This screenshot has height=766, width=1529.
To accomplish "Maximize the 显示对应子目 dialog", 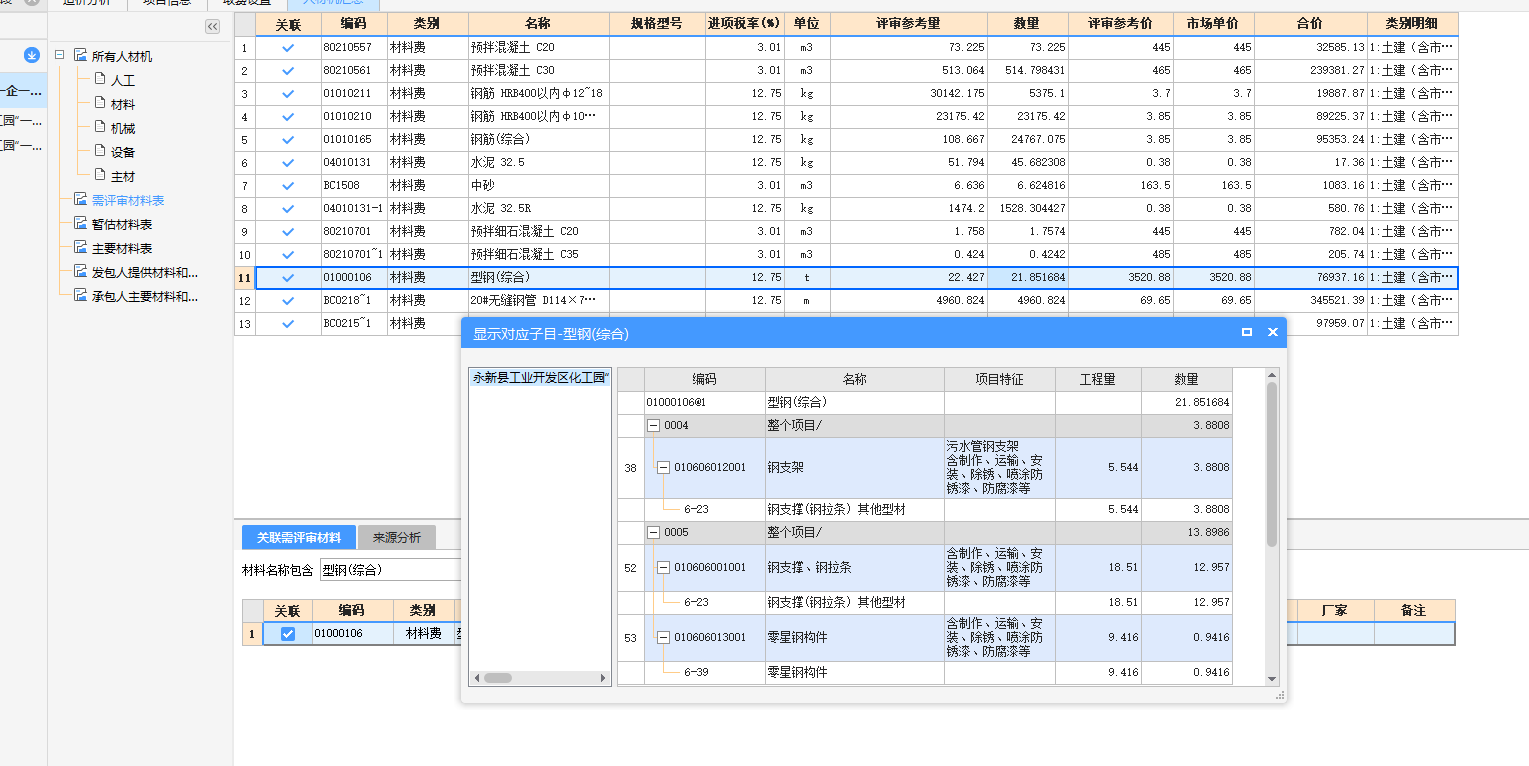I will pos(1247,332).
